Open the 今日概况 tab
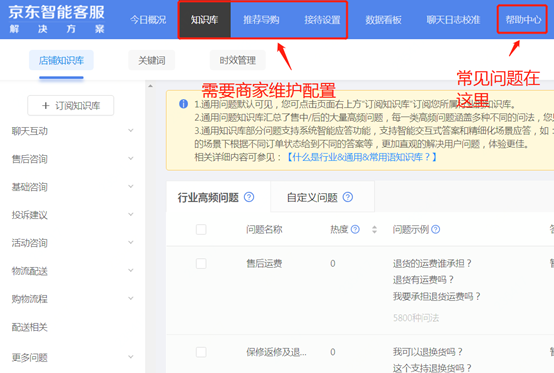The height and width of the screenshot is (373, 554). 148,20
